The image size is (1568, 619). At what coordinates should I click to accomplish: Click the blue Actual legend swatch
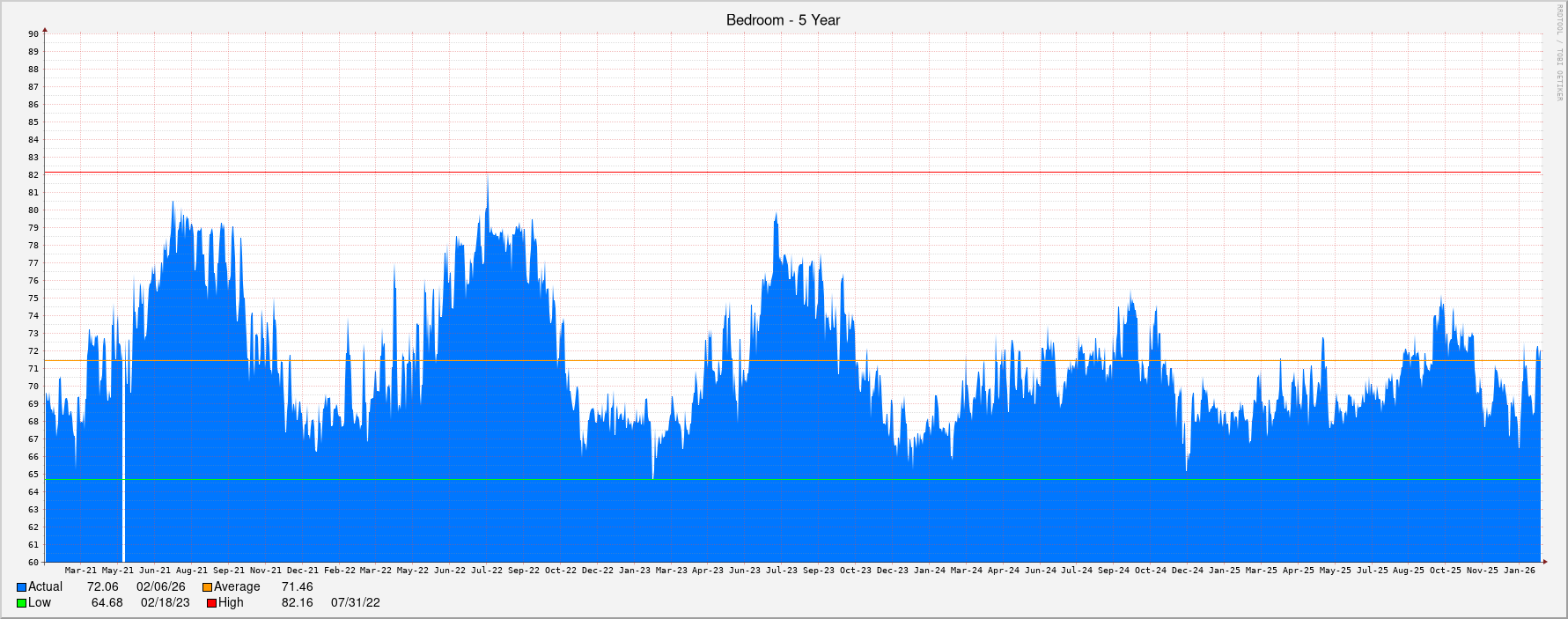pyautogui.click(x=21, y=587)
